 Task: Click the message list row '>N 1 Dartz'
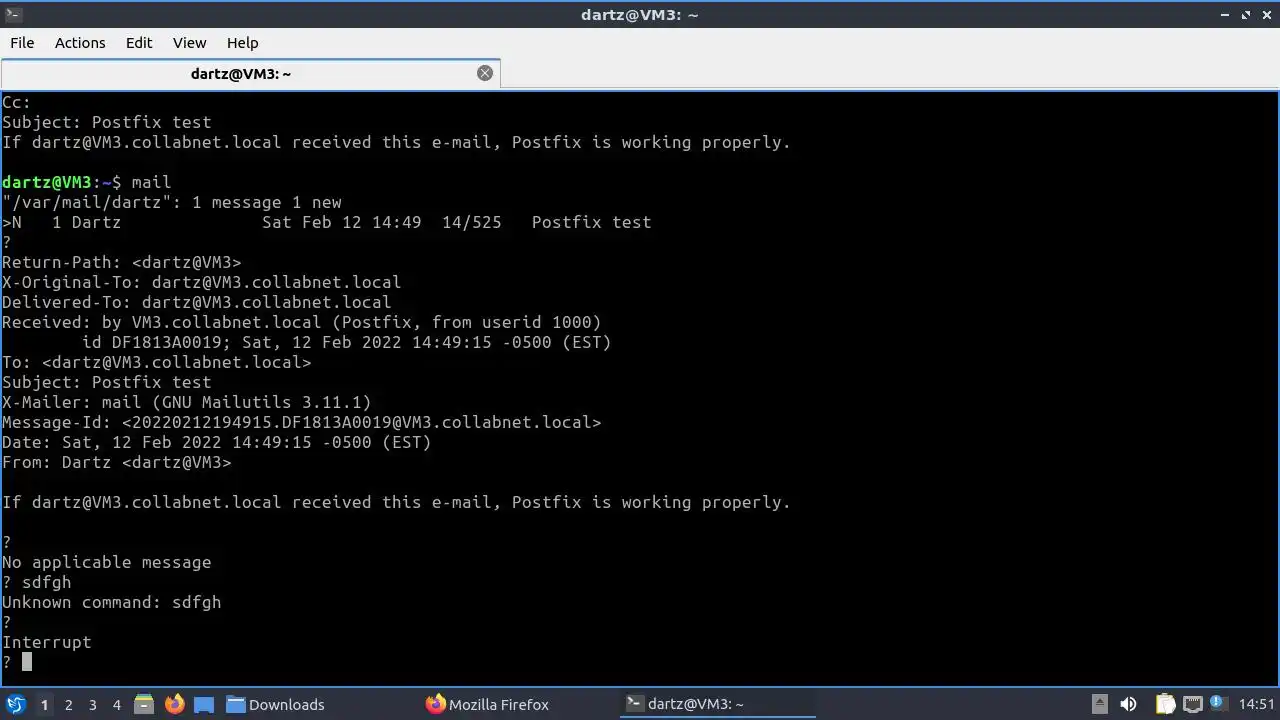pos(326,222)
